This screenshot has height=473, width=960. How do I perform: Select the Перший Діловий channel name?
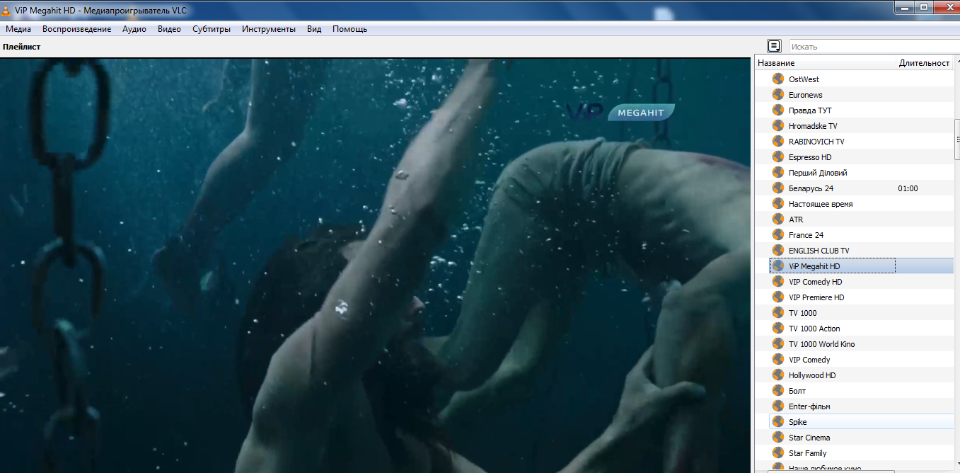[x=817, y=173]
